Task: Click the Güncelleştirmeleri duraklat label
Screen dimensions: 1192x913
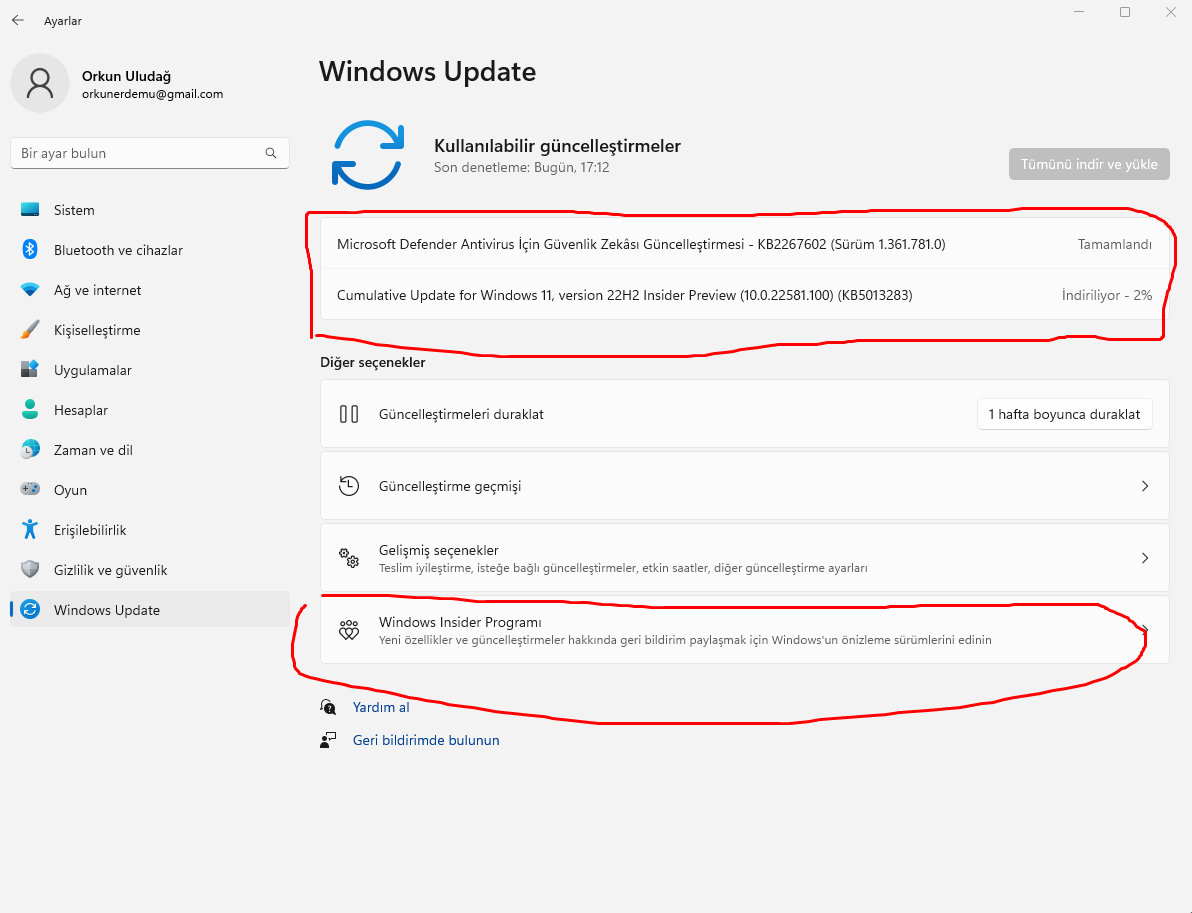Action: coord(461,414)
